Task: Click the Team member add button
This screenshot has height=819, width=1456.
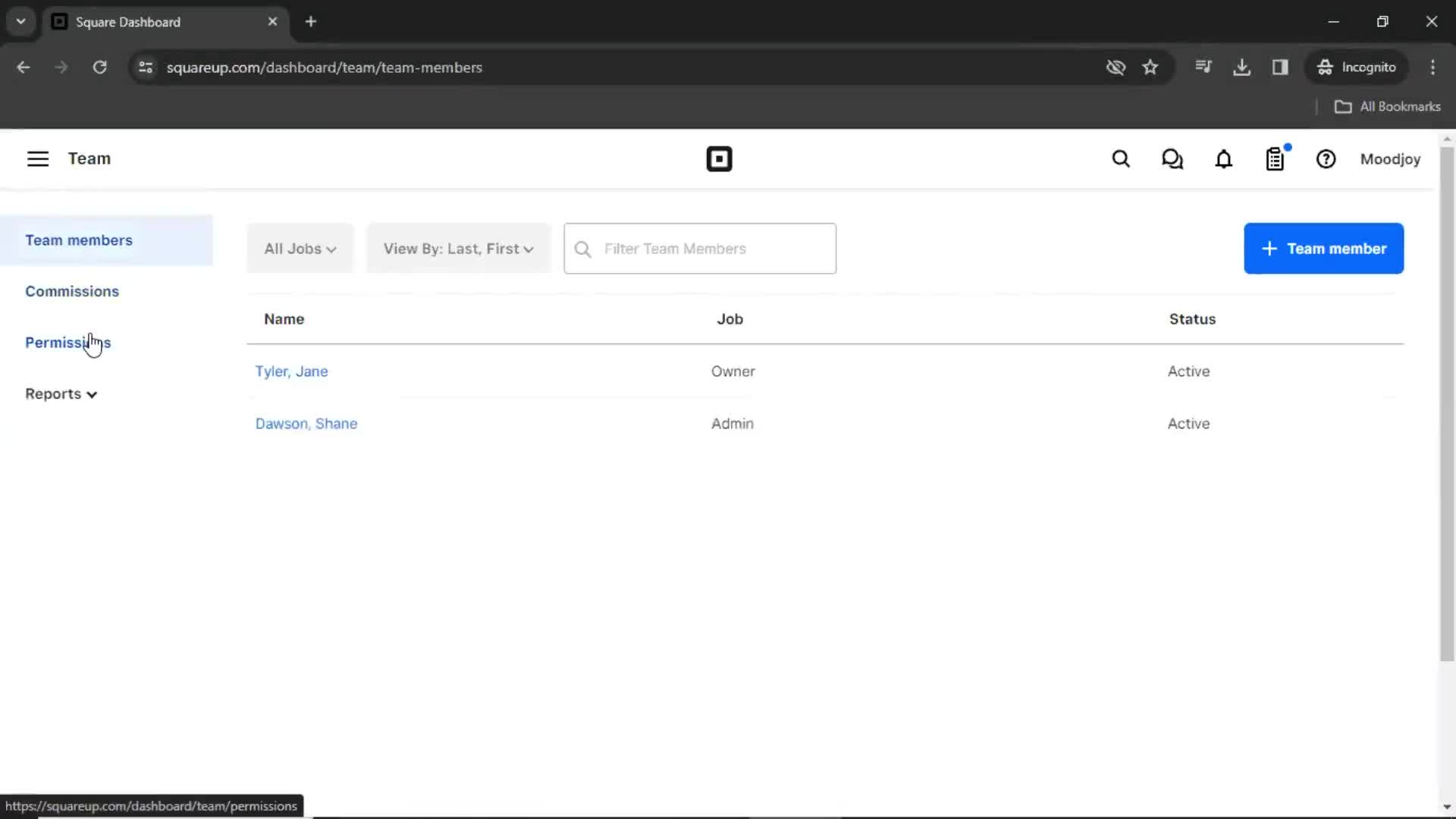Action: [x=1323, y=249]
